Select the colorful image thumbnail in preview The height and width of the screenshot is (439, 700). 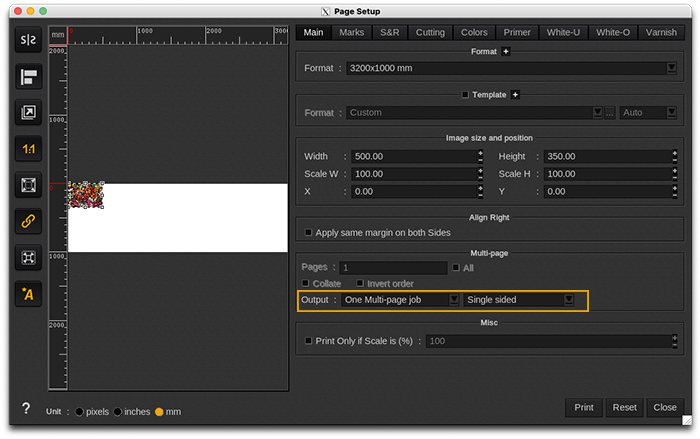pyautogui.click(x=86, y=195)
